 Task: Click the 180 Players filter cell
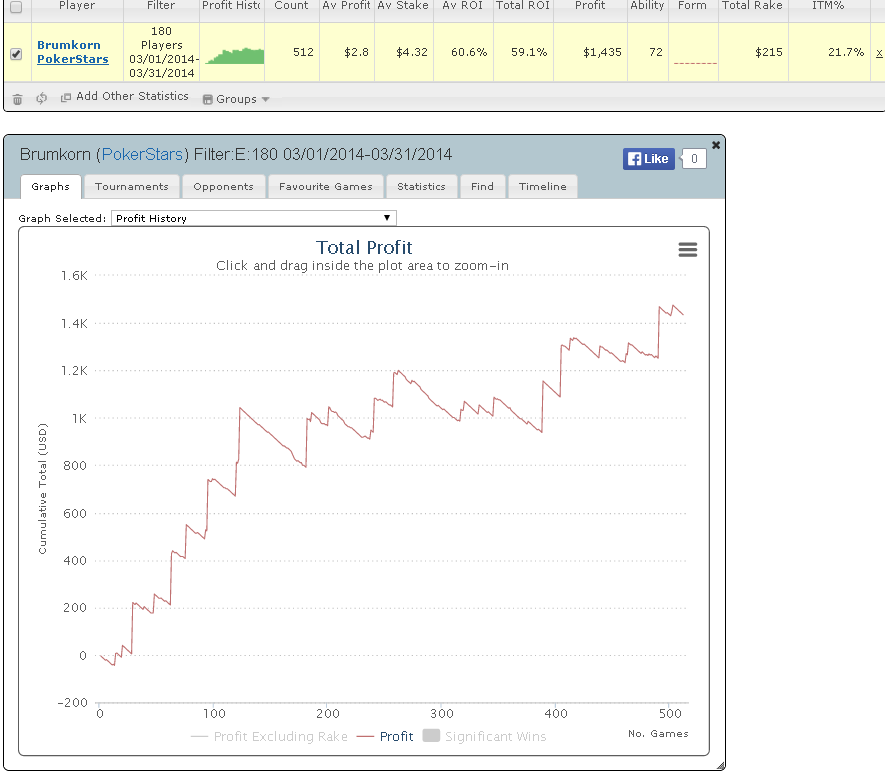[161, 52]
